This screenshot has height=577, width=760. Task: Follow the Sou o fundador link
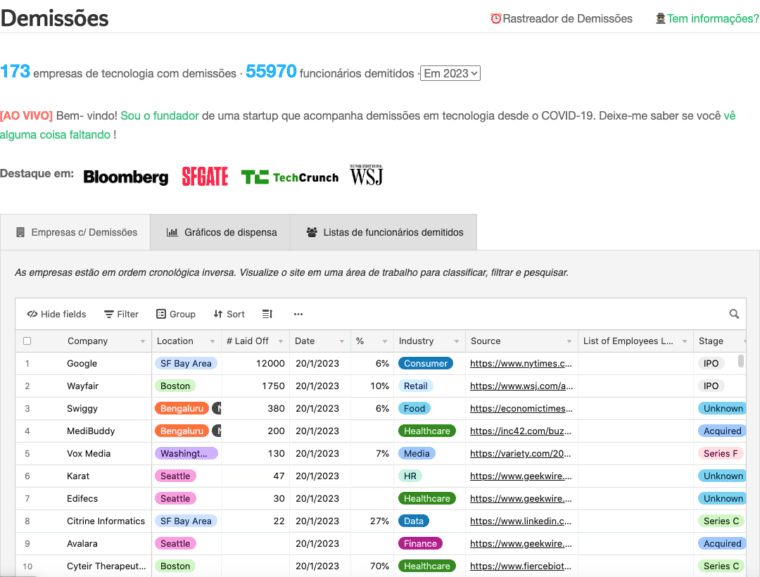[x=159, y=116]
